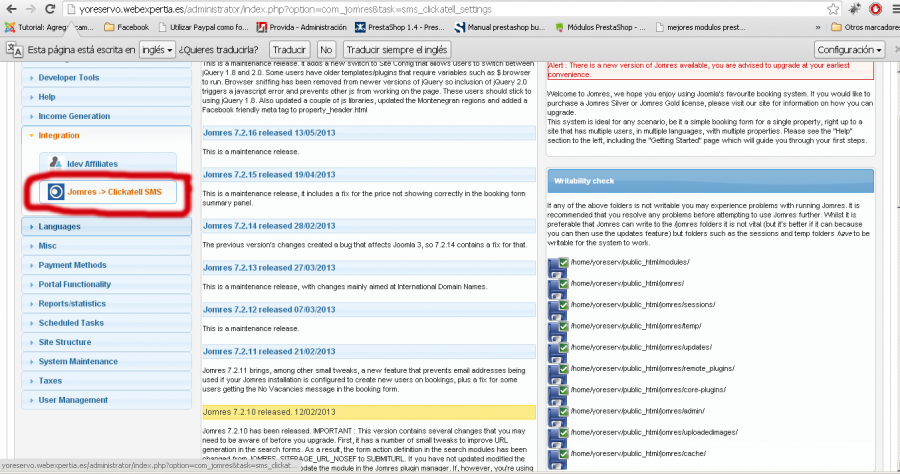Expand the Income Generation section

tap(106, 116)
